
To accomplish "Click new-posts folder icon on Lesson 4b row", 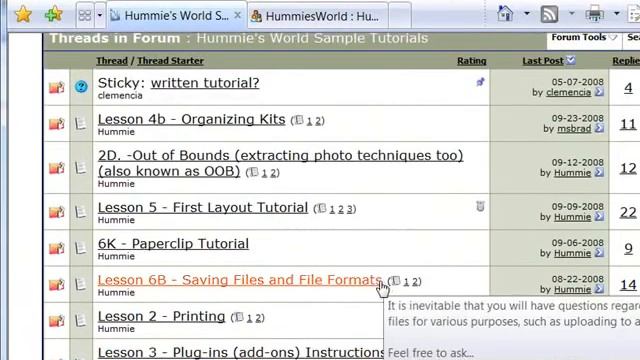I will (x=57, y=123).
